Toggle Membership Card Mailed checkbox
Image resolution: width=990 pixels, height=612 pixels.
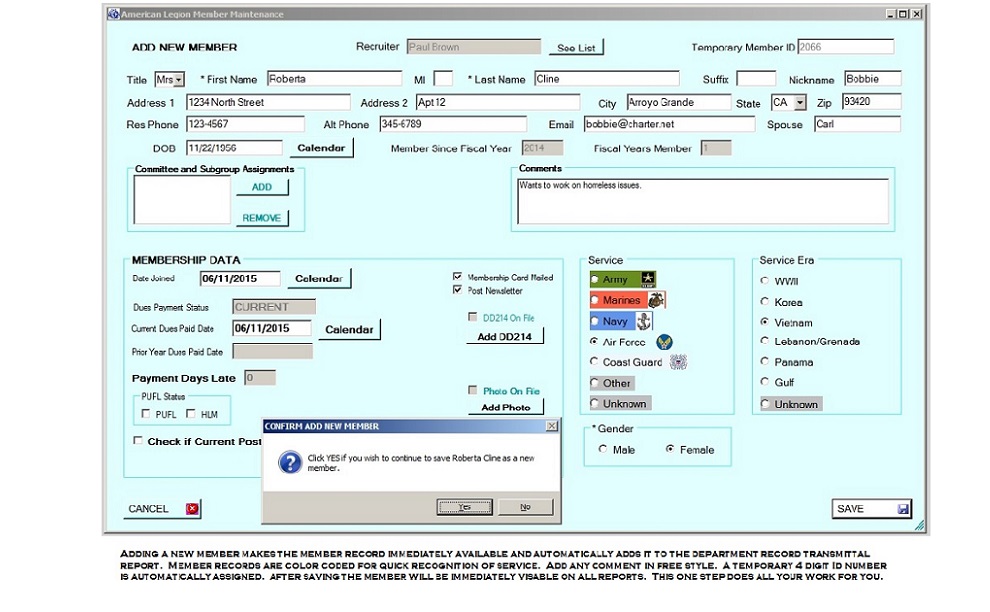click(x=457, y=277)
